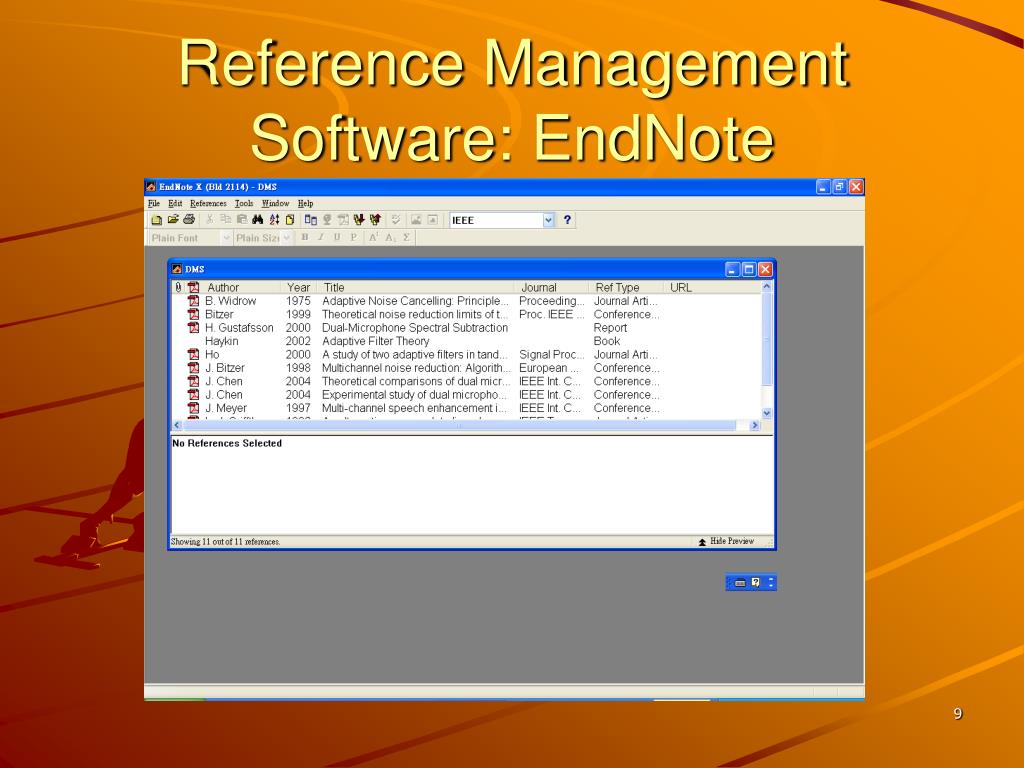The image size is (1024, 768).
Task: Select J. Bitzer 1998 reference
Action: pos(466,368)
